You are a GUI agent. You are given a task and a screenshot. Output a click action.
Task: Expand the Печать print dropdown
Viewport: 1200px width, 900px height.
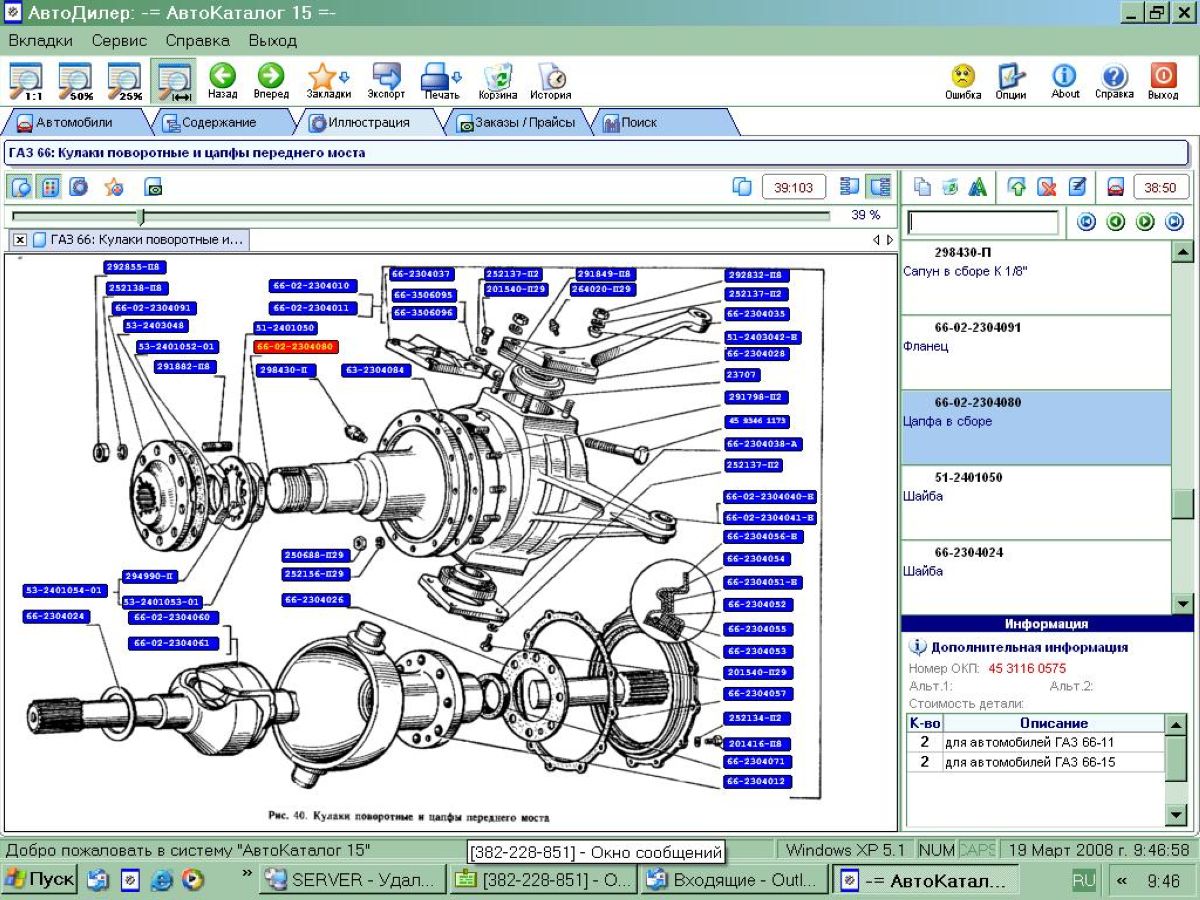441,80
